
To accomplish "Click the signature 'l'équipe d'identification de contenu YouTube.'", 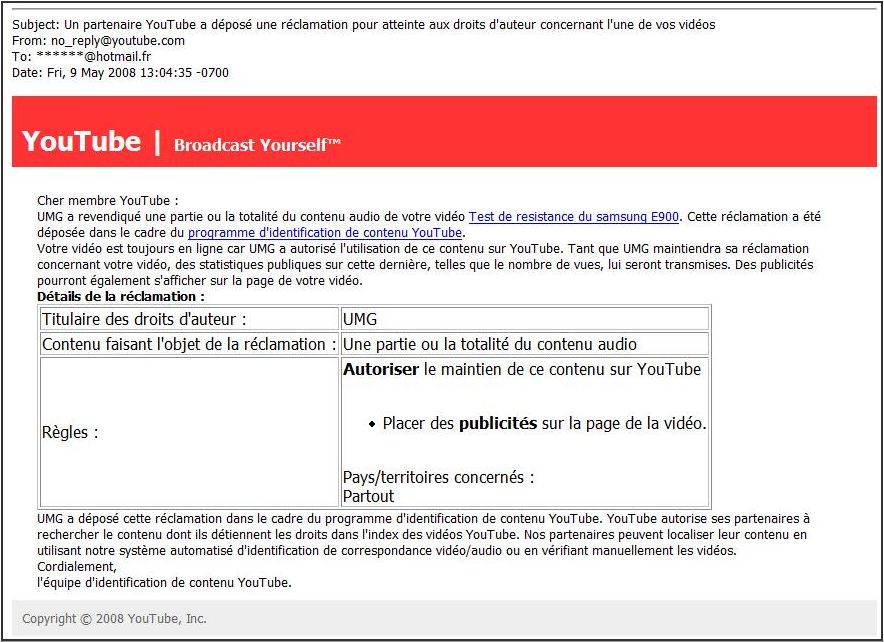I will click(x=165, y=582).
